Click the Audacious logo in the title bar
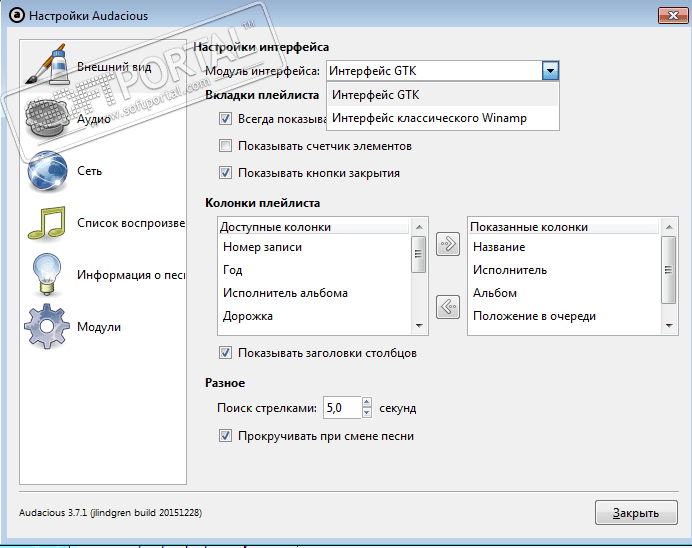Viewport: 692px width, 548px height. pyautogui.click(x=17, y=15)
